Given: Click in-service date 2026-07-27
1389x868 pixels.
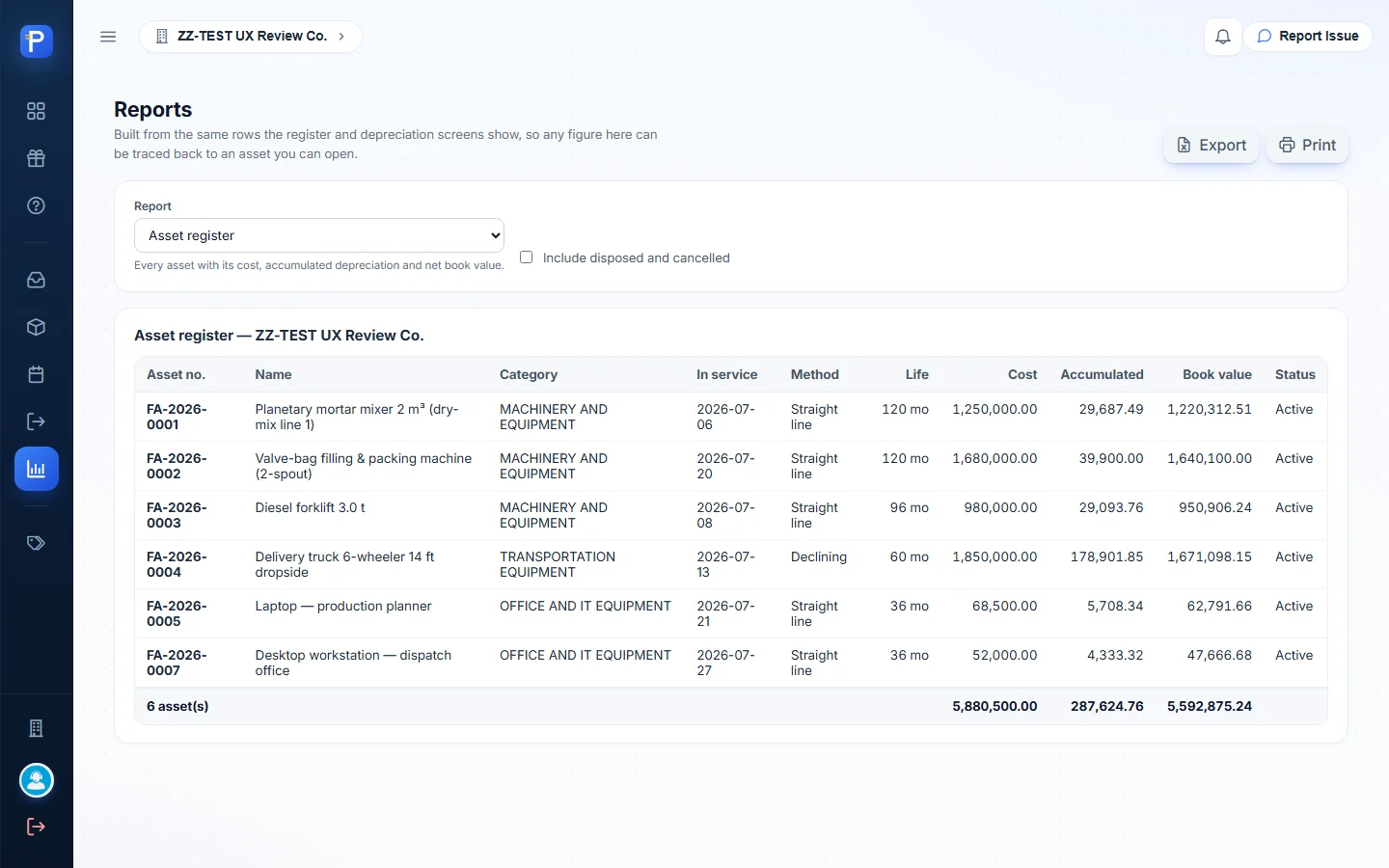Looking at the screenshot, I should (725, 663).
